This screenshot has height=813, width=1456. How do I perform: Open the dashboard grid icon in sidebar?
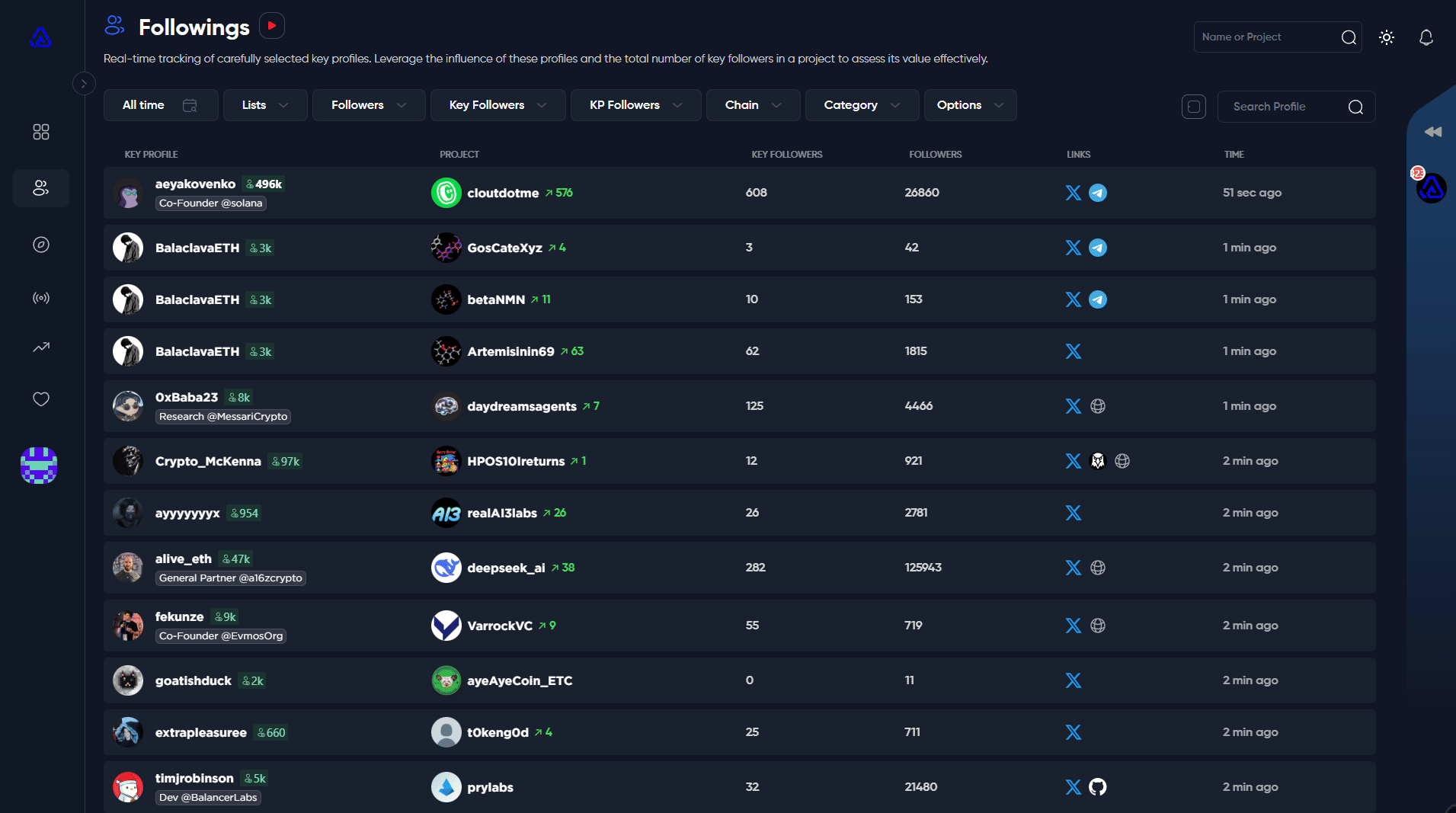click(x=41, y=132)
